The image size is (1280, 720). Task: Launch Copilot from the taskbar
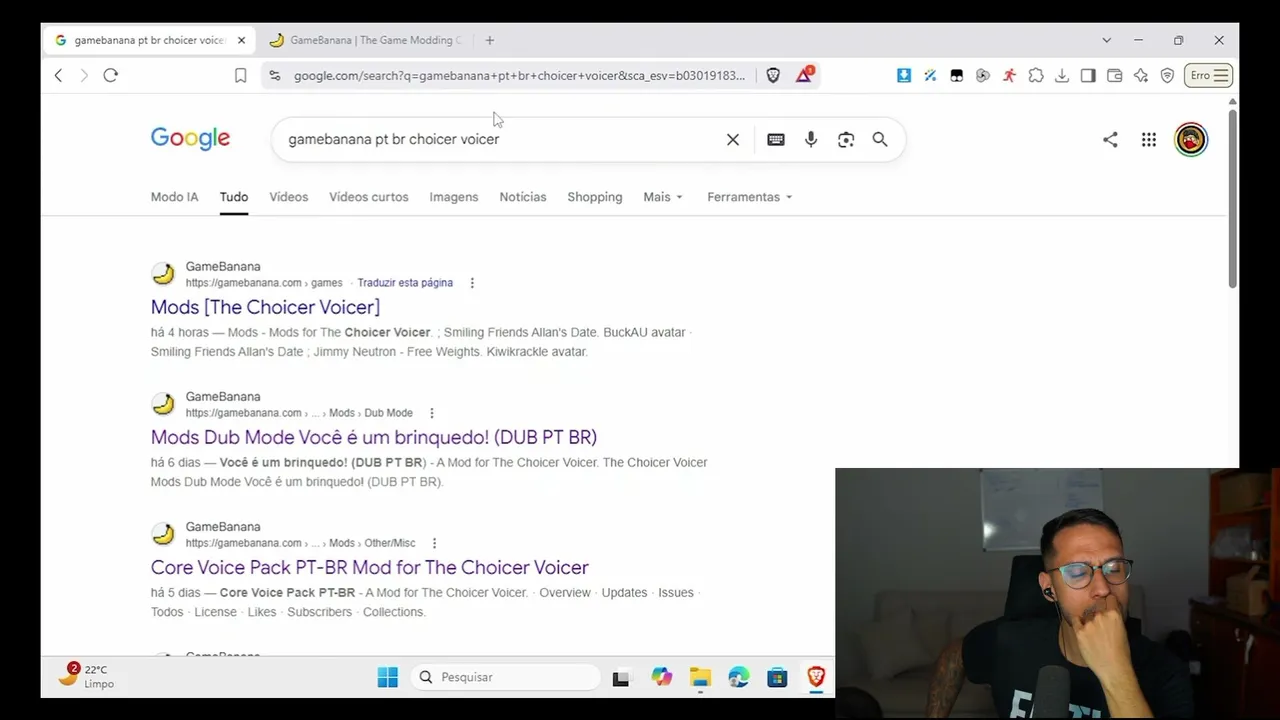tap(662, 677)
